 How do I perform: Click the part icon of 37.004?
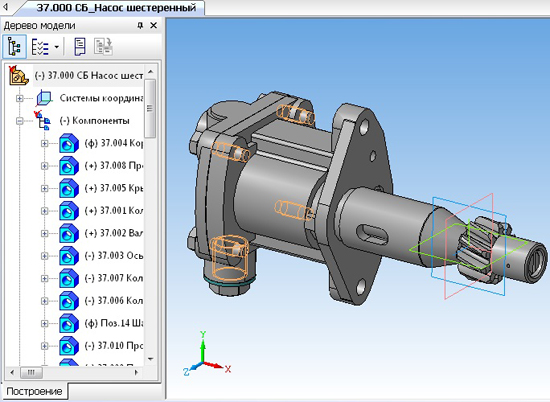(69, 143)
